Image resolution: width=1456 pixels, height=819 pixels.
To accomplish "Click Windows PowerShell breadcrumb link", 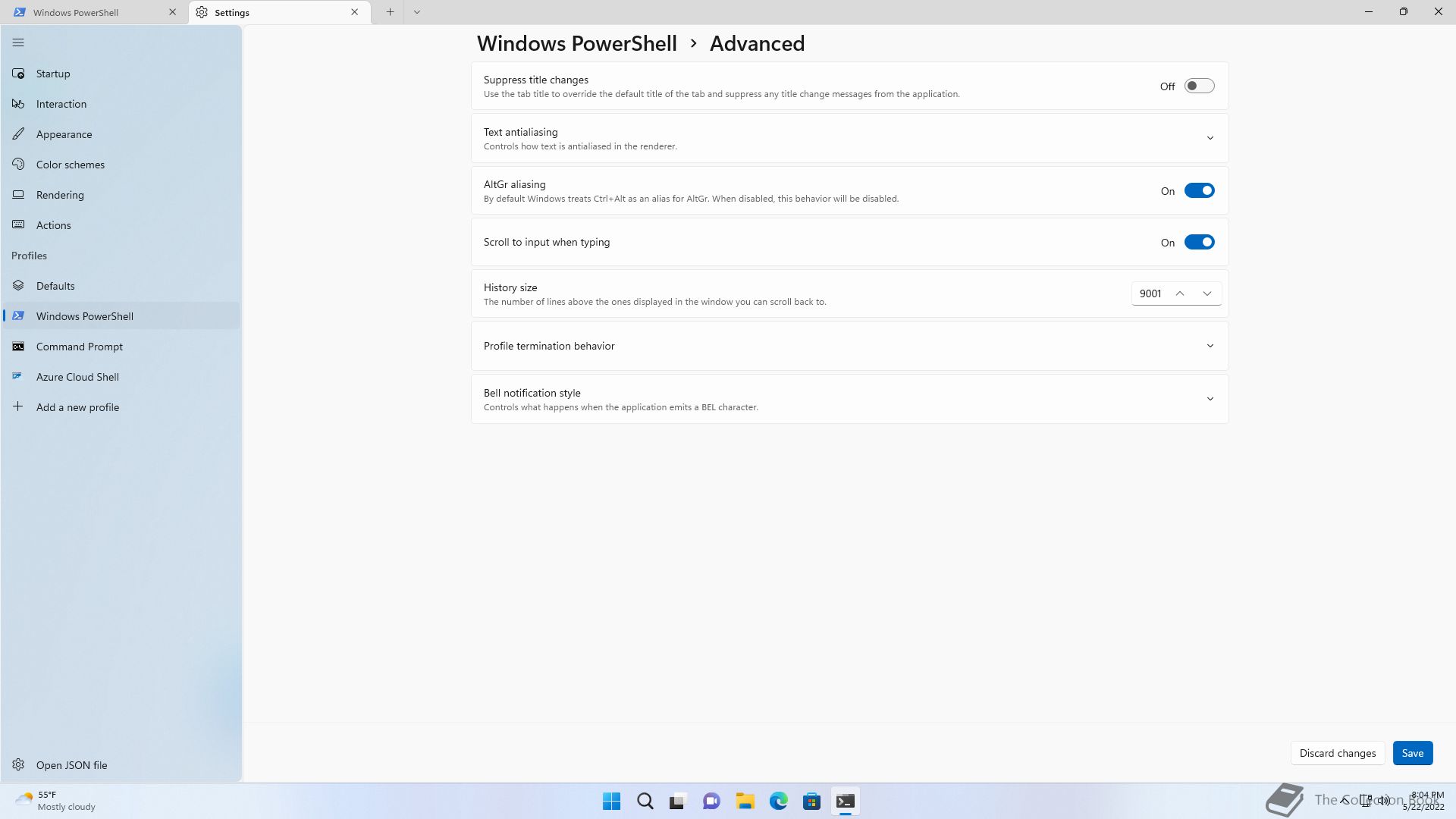I will tap(576, 44).
